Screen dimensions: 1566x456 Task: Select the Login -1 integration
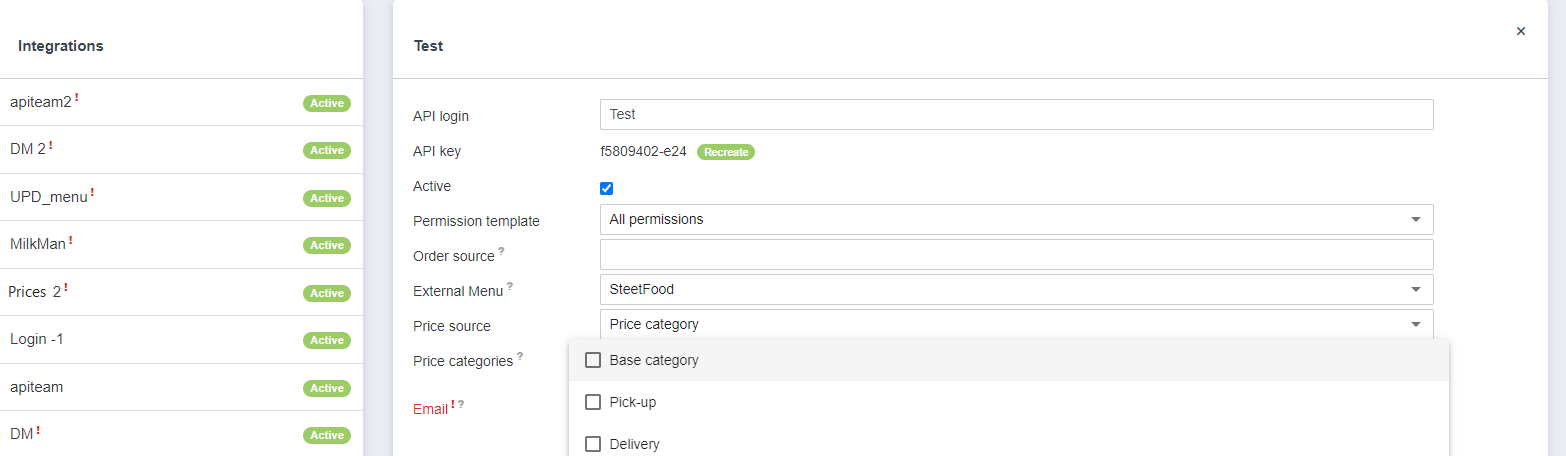tap(37, 339)
